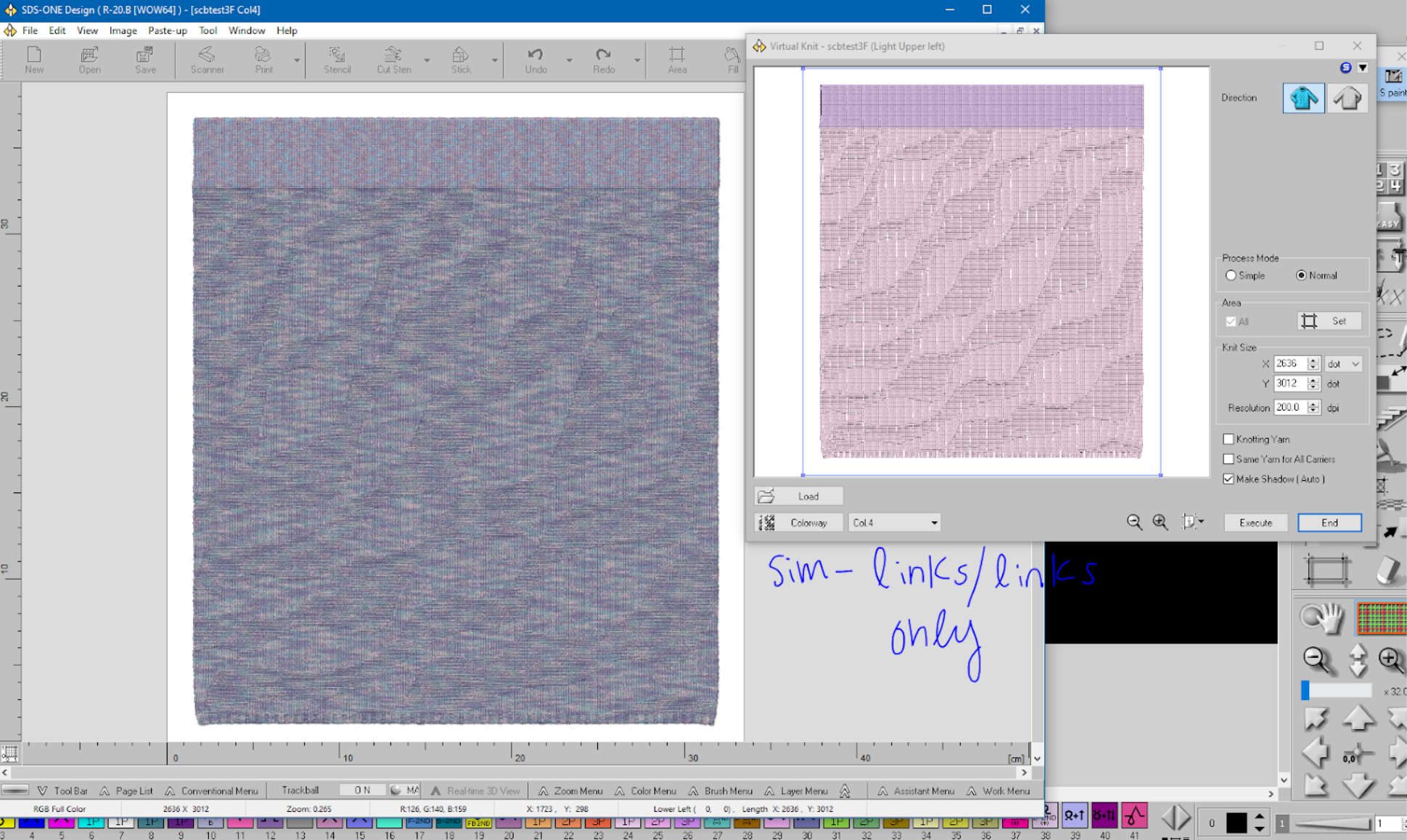Click the black color swatch
The height and width of the screenshot is (840, 1407).
(1236, 823)
